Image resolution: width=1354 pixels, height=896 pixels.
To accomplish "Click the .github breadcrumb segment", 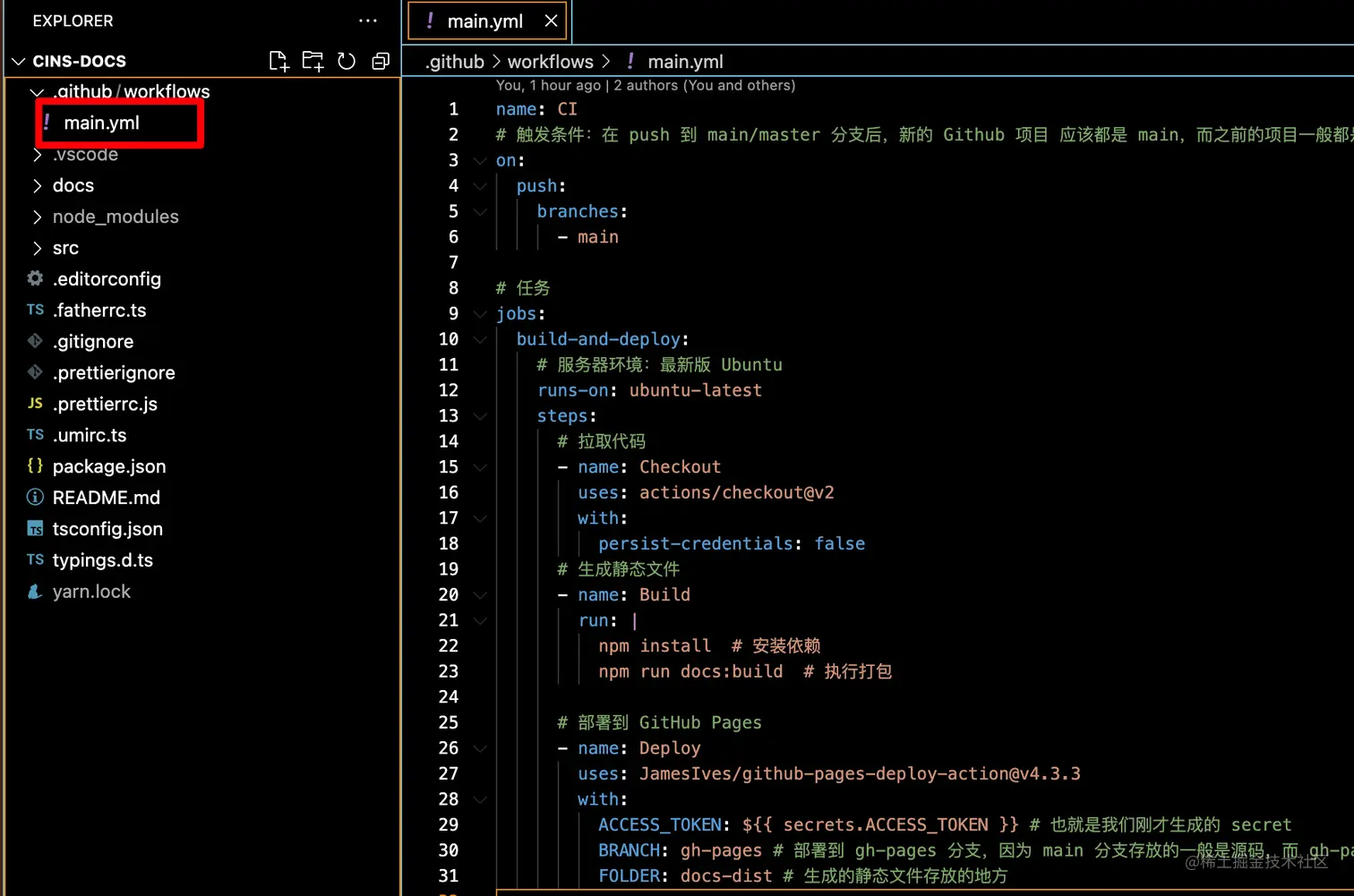I will pyautogui.click(x=455, y=61).
